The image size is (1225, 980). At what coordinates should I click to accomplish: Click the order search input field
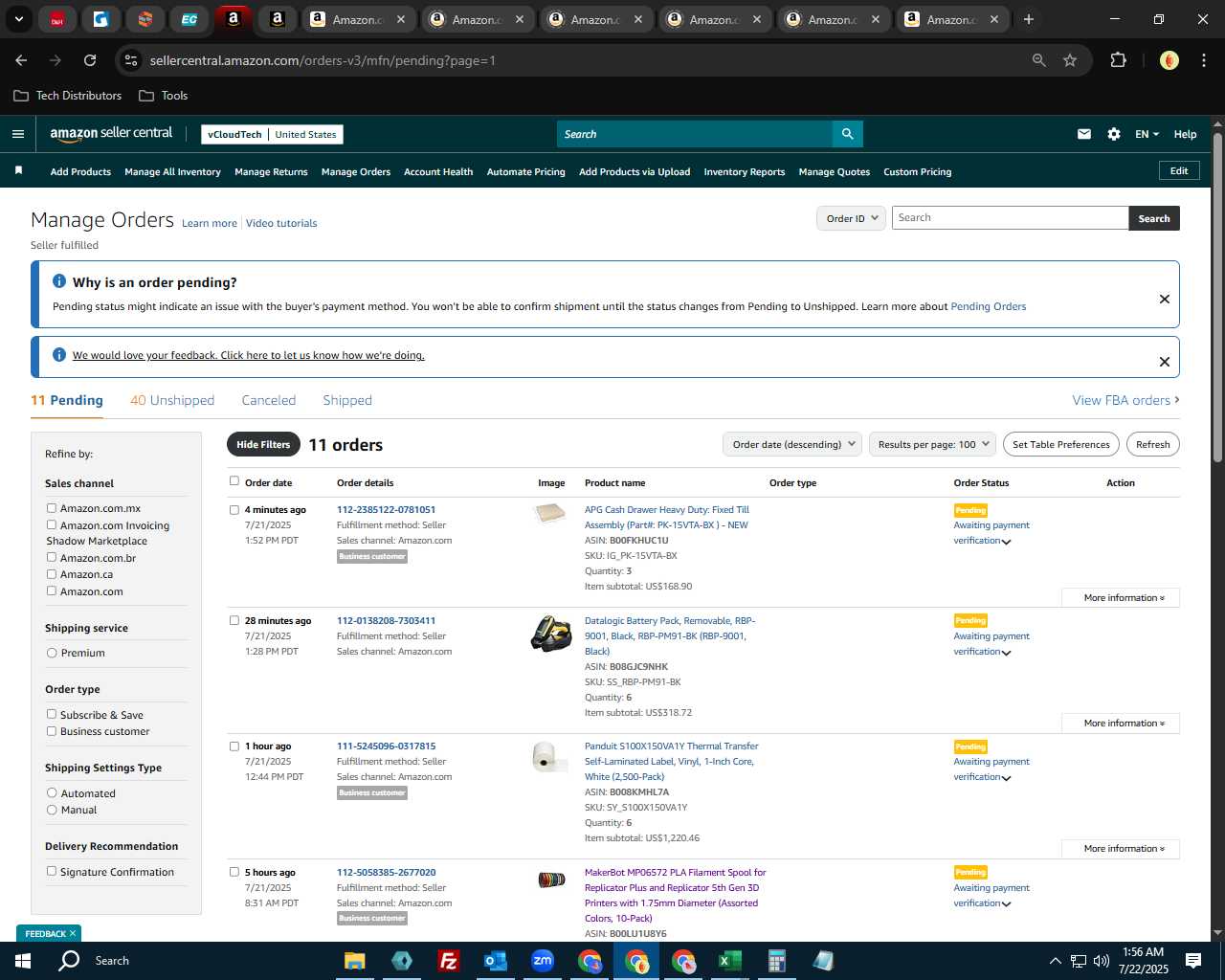(1010, 218)
